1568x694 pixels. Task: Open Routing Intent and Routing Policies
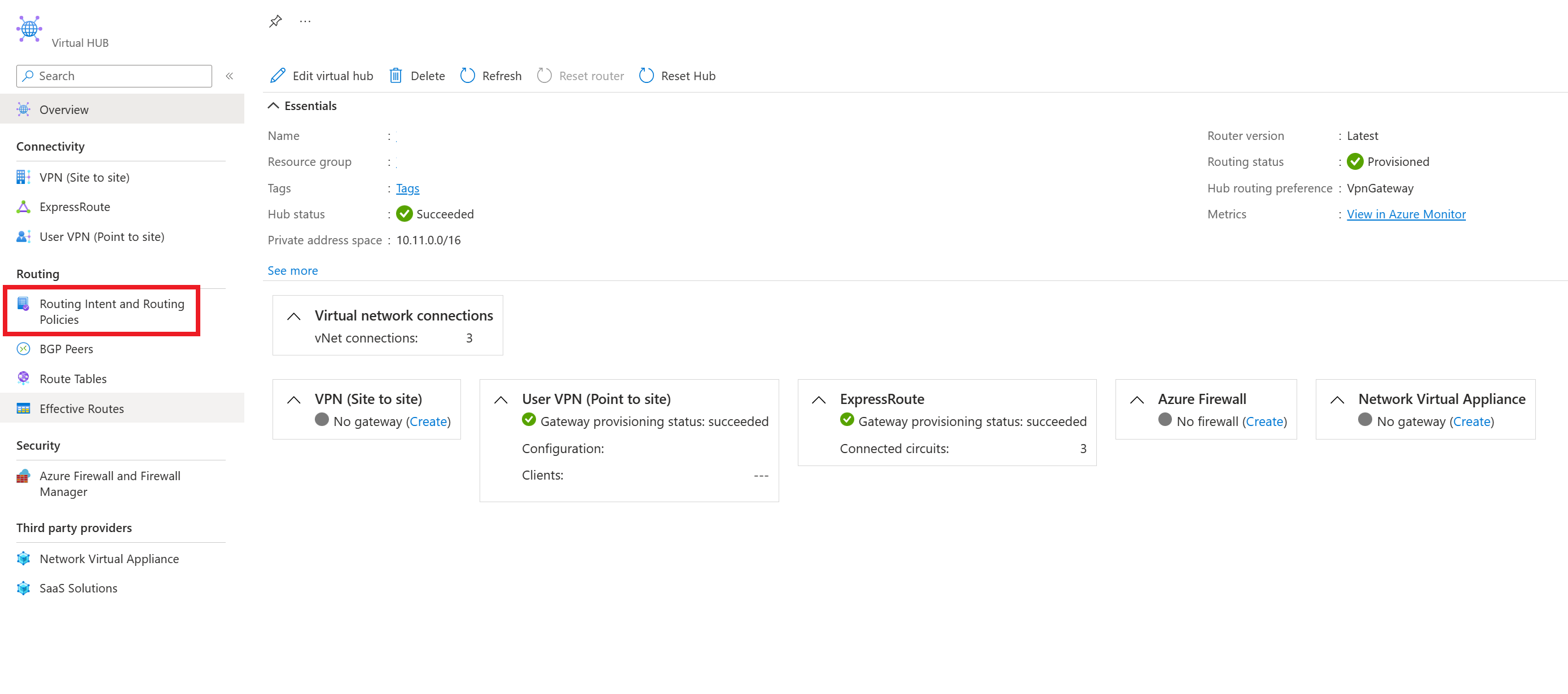click(111, 311)
